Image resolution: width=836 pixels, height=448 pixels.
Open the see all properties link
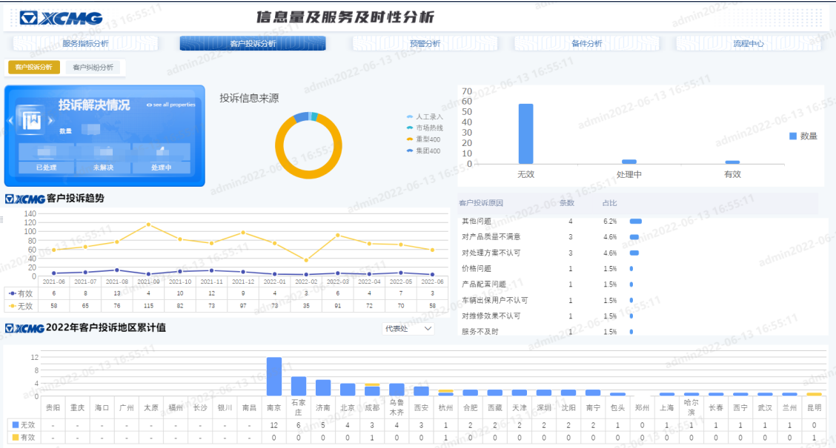pyautogui.click(x=171, y=105)
